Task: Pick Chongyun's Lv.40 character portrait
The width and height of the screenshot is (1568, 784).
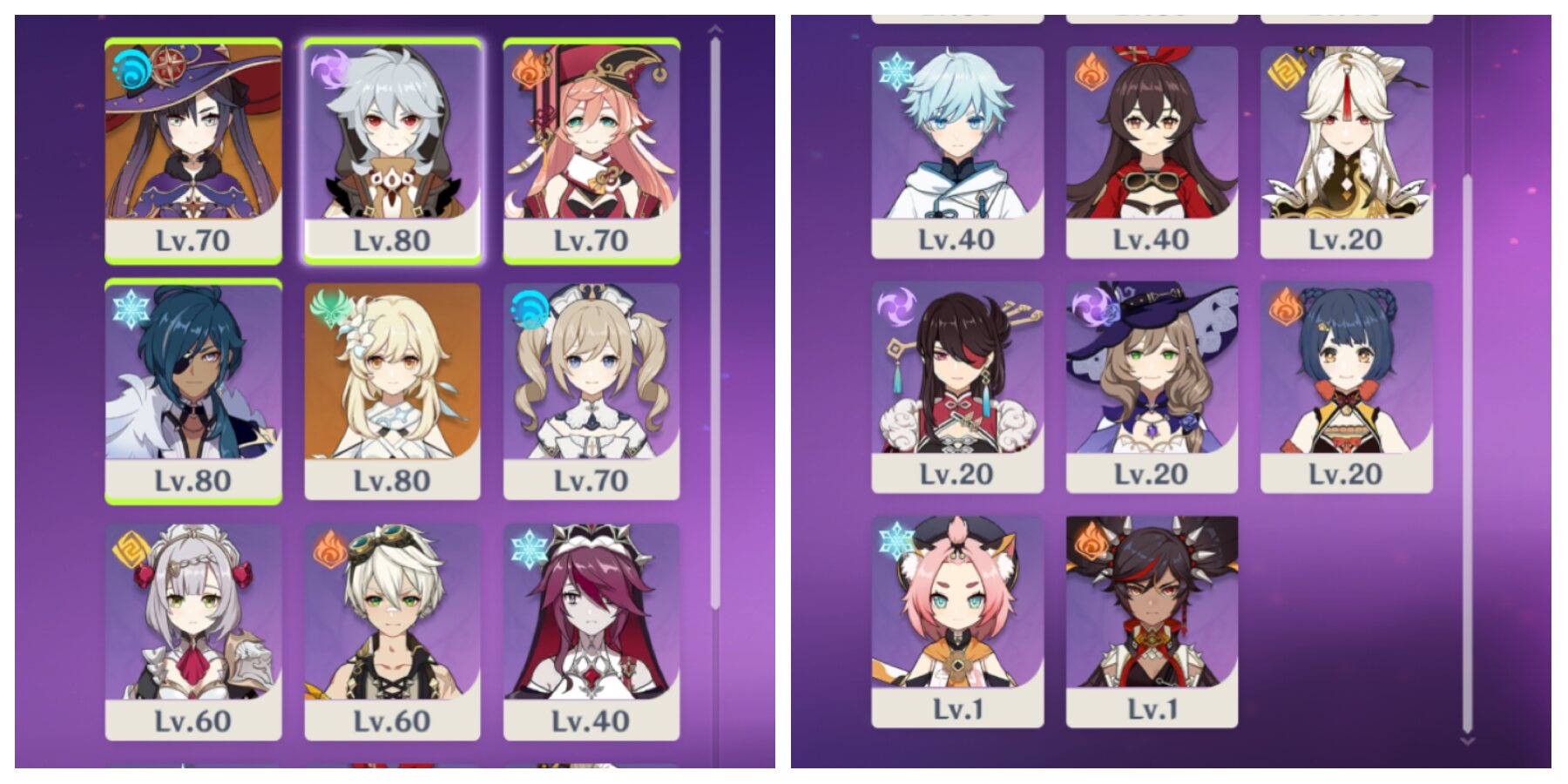Action: tap(957, 152)
